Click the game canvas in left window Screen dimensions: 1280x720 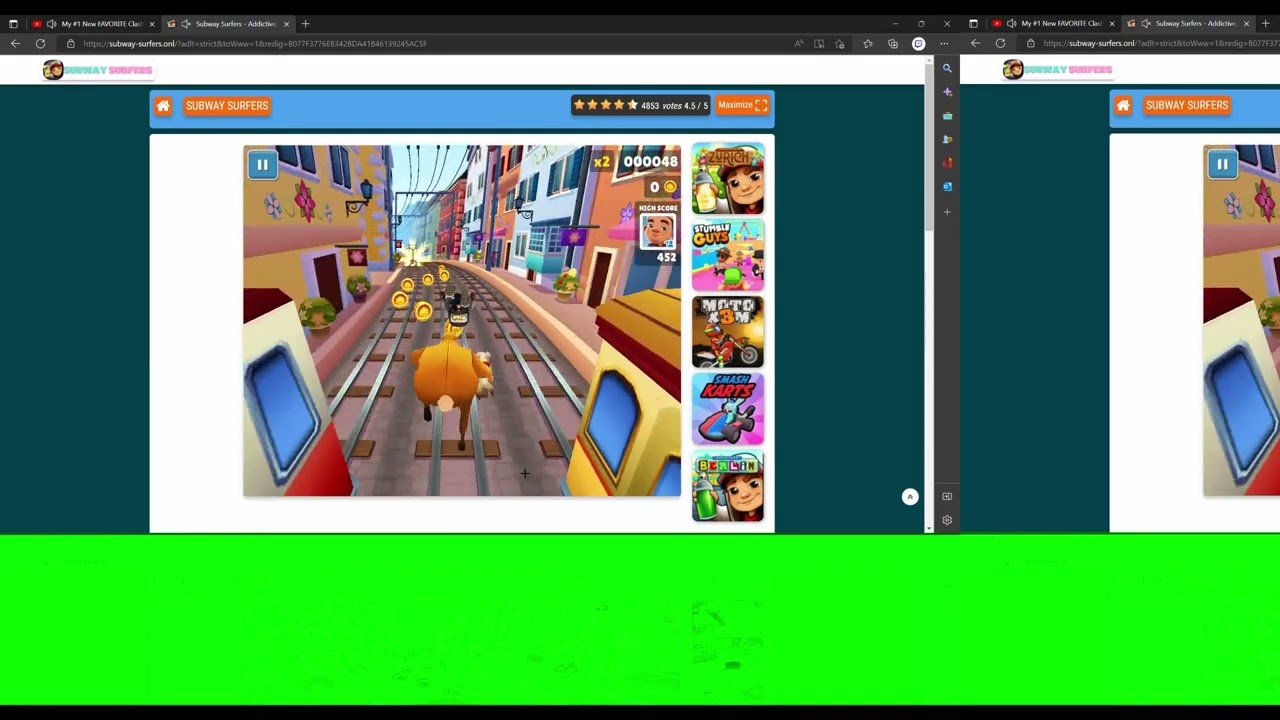coord(462,321)
